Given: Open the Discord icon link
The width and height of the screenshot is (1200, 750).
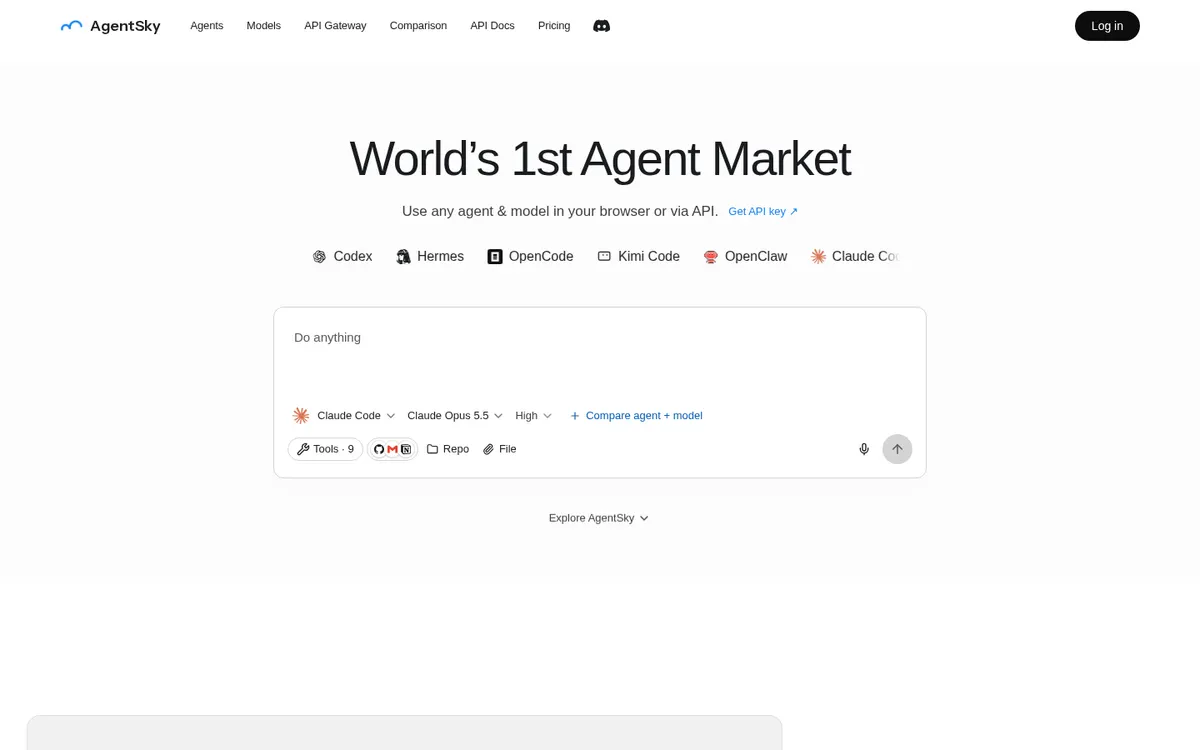Looking at the screenshot, I should (601, 26).
